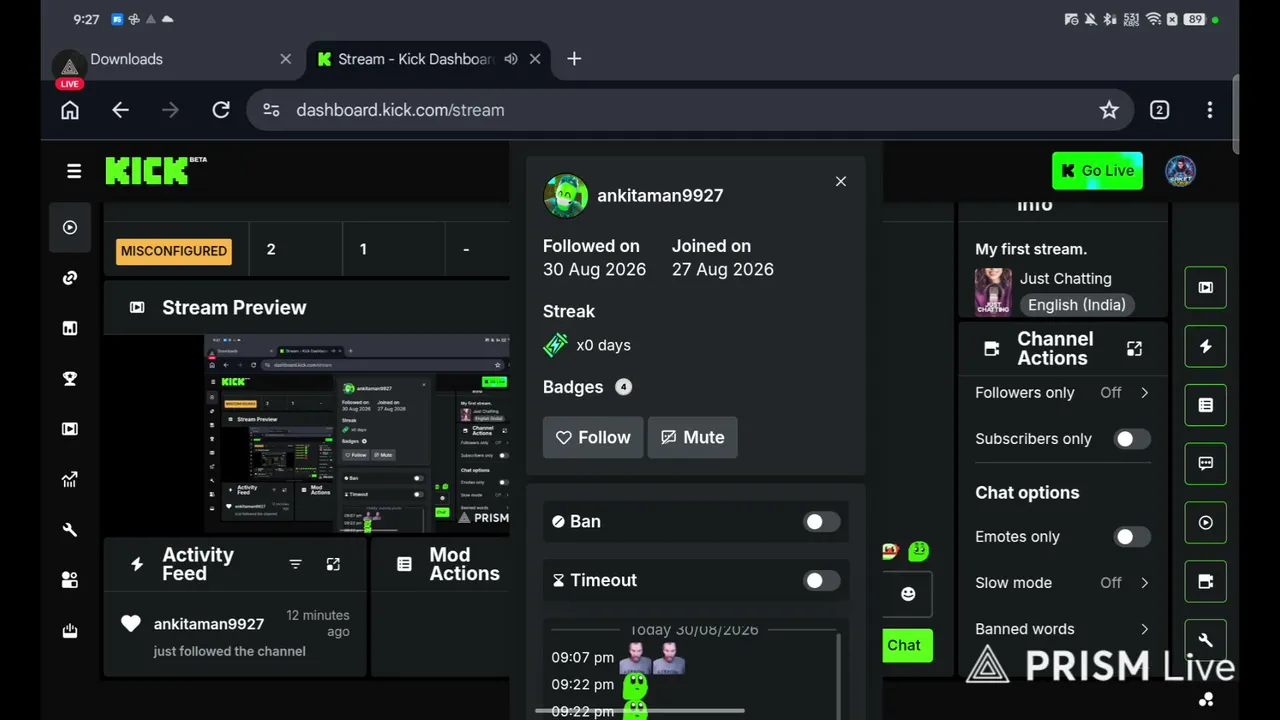Expand Followers only settings
This screenshot has width=1280, height=720.
click(x=1144, y=393)
